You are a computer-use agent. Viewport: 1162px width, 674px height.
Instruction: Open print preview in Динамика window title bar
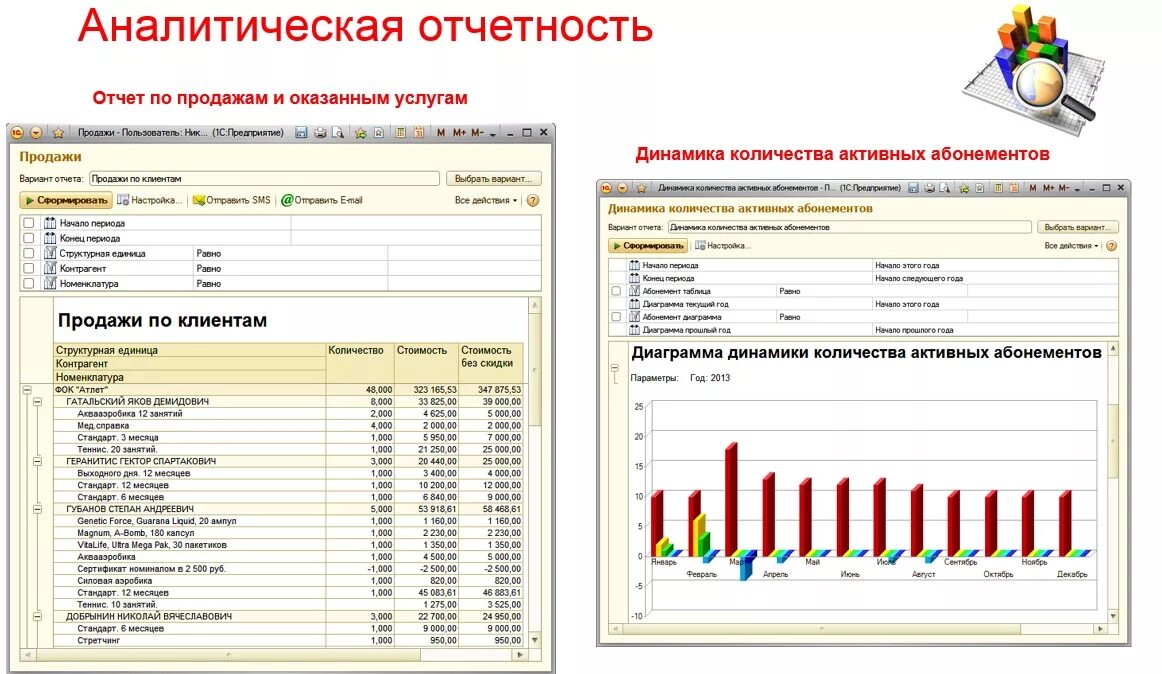[945, 188]
